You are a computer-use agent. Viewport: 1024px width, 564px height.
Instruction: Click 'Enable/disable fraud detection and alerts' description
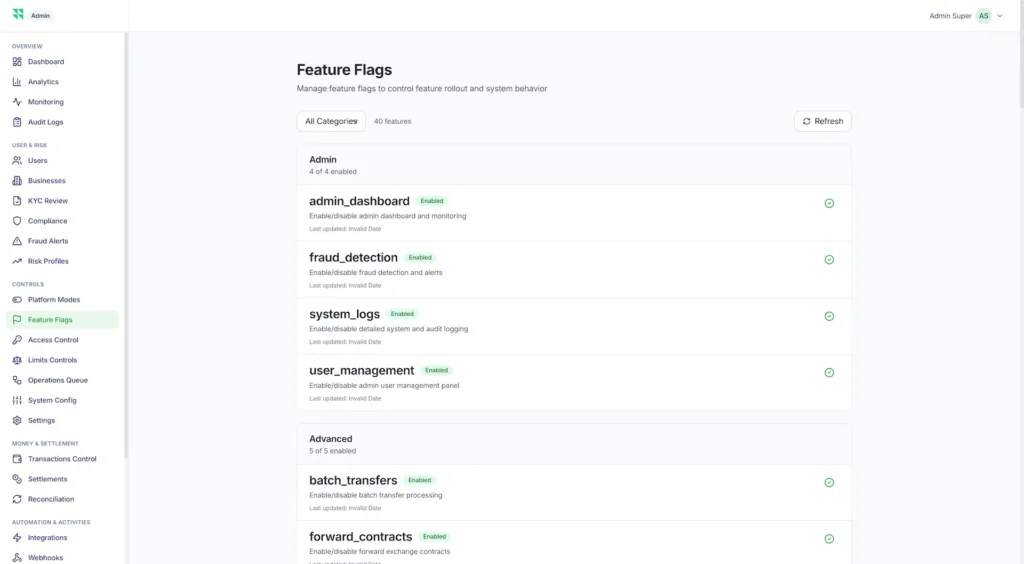tap(376, 273)
